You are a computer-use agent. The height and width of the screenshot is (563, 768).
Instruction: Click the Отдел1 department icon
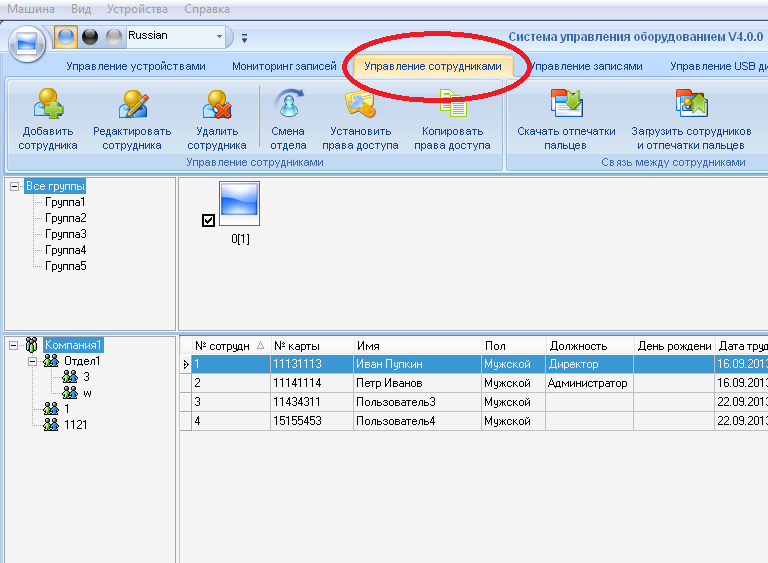point(51,361)
